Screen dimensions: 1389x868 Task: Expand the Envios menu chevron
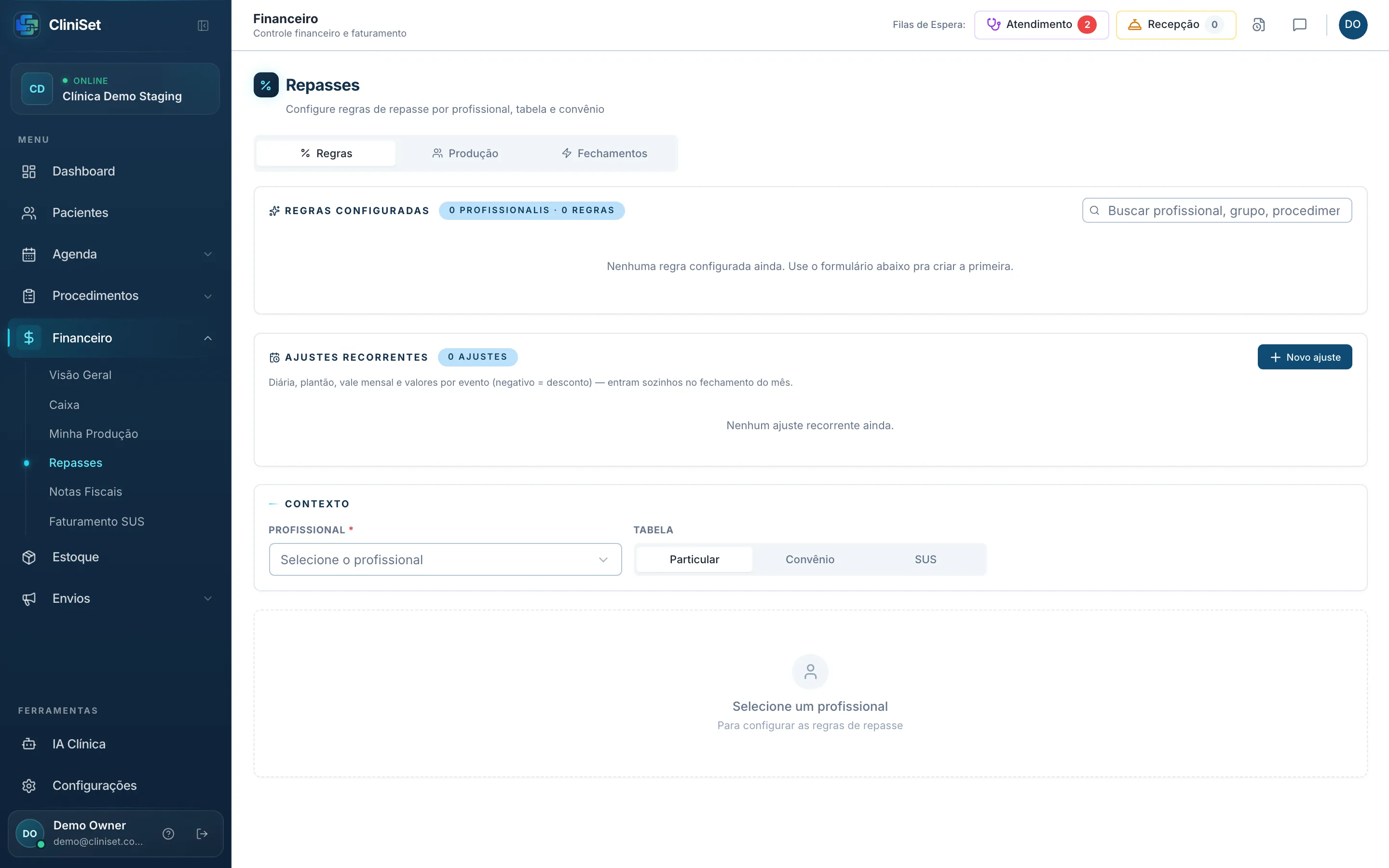208,599
